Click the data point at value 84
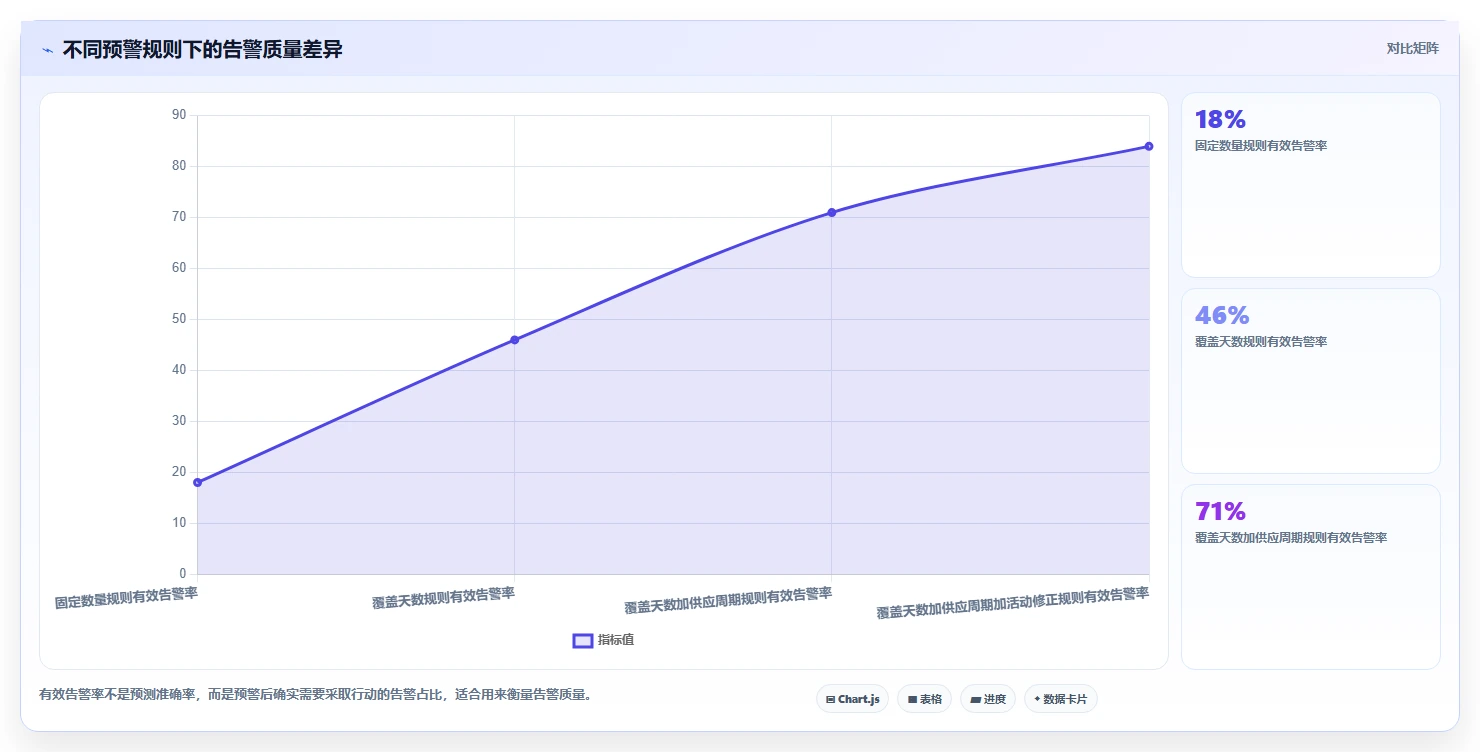The width and height of the screenshot is (1480, 752). pyautogui.click(x=1149, y=146)
